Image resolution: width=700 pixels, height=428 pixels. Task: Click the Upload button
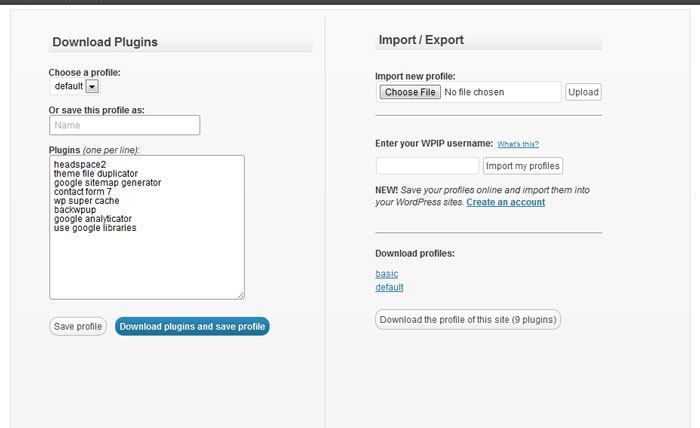tap(583, 92)
